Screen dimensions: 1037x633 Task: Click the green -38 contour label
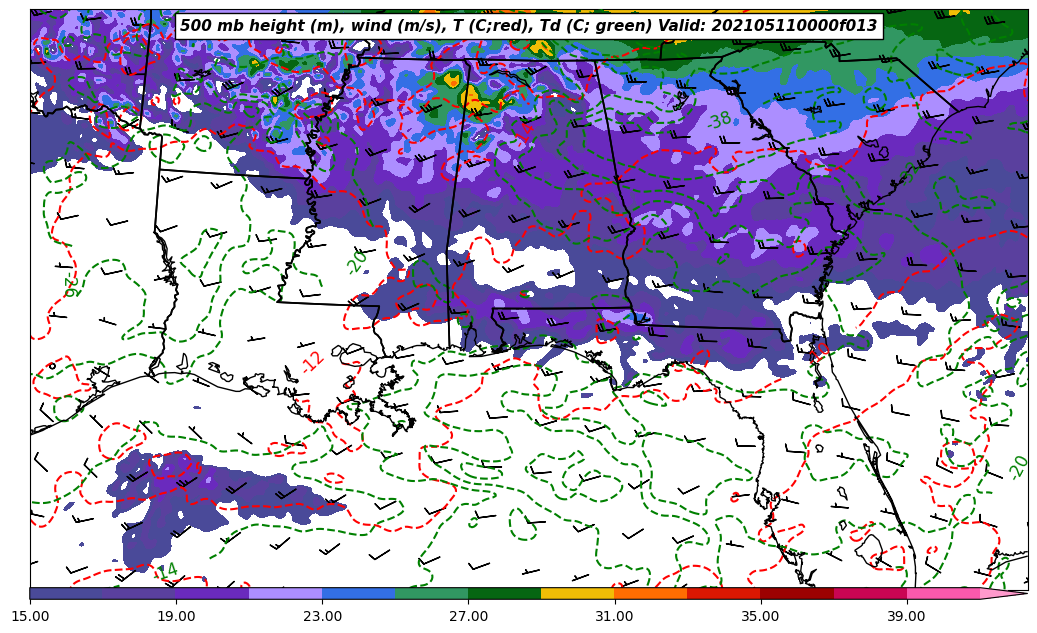pyautogui.click(x=718, y=121)
